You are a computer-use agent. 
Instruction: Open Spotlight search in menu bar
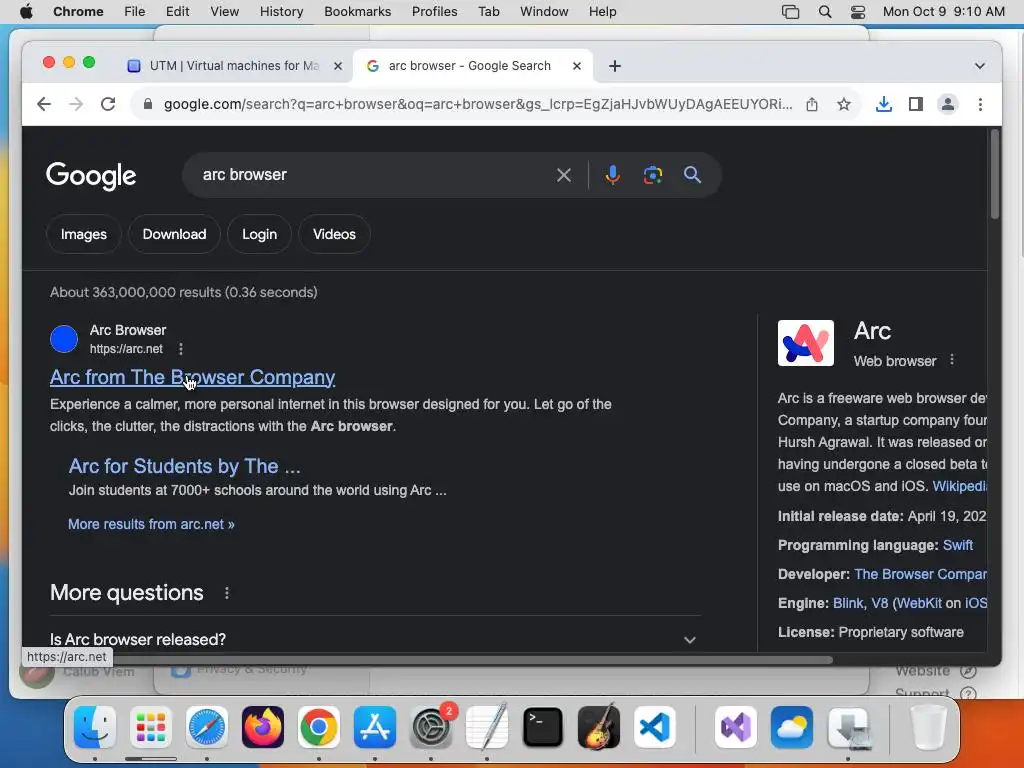[825, 12]
